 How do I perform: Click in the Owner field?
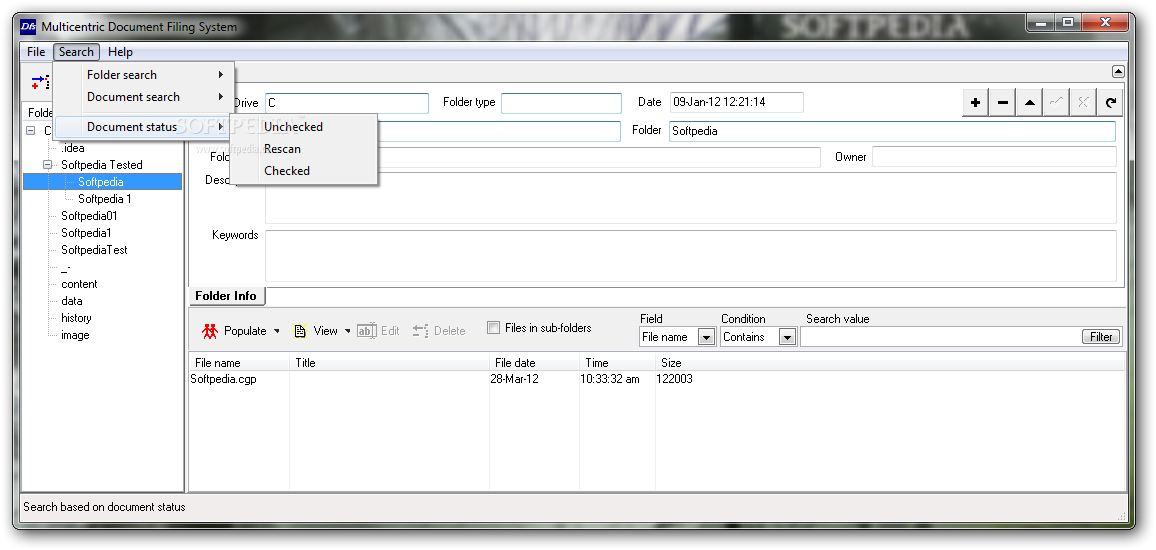coord(994,157)
